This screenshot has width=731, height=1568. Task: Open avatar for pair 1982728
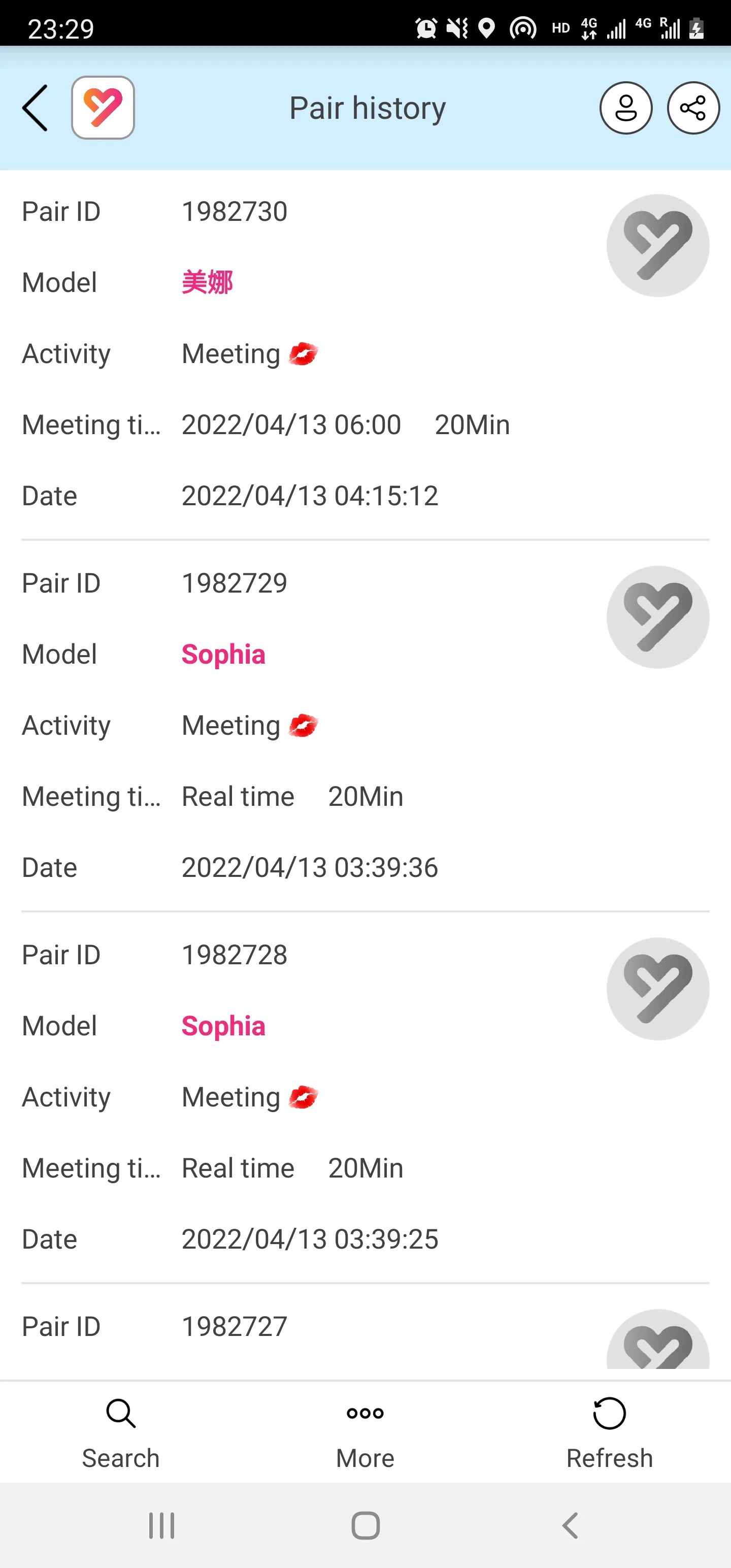657,989
